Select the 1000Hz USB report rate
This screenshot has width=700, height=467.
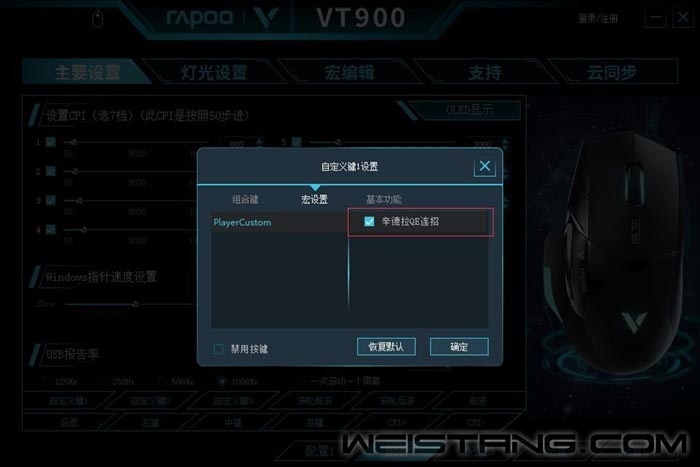[222, 381]
